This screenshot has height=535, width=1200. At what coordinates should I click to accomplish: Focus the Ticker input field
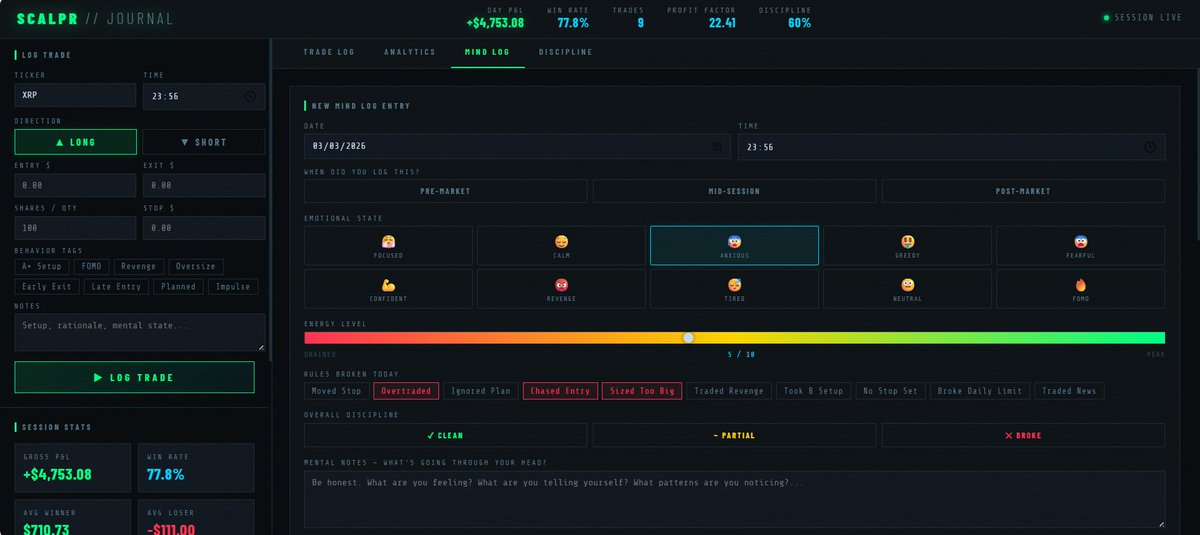pos(75,95)
